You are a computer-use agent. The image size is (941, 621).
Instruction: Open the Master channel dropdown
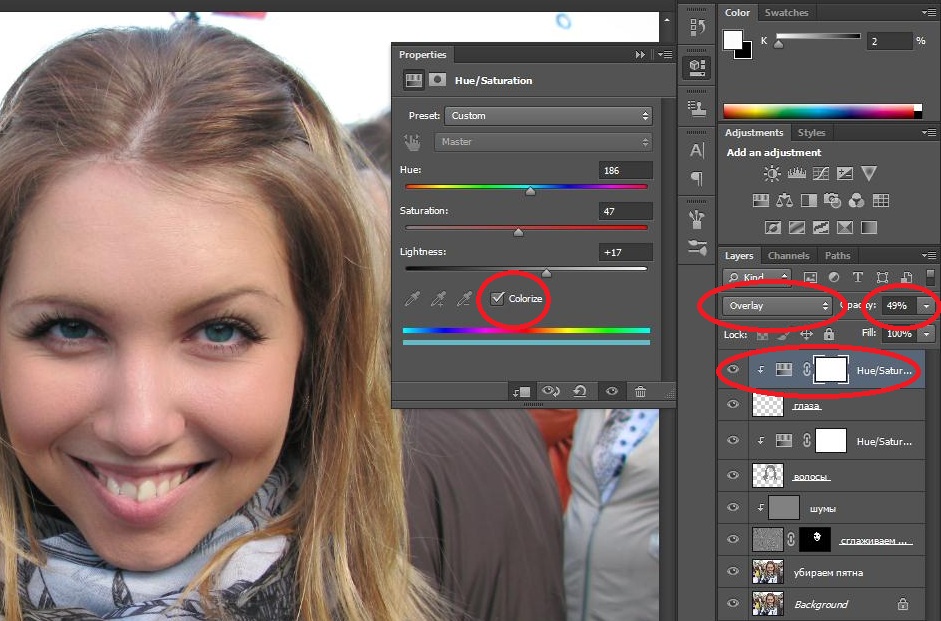543,142
